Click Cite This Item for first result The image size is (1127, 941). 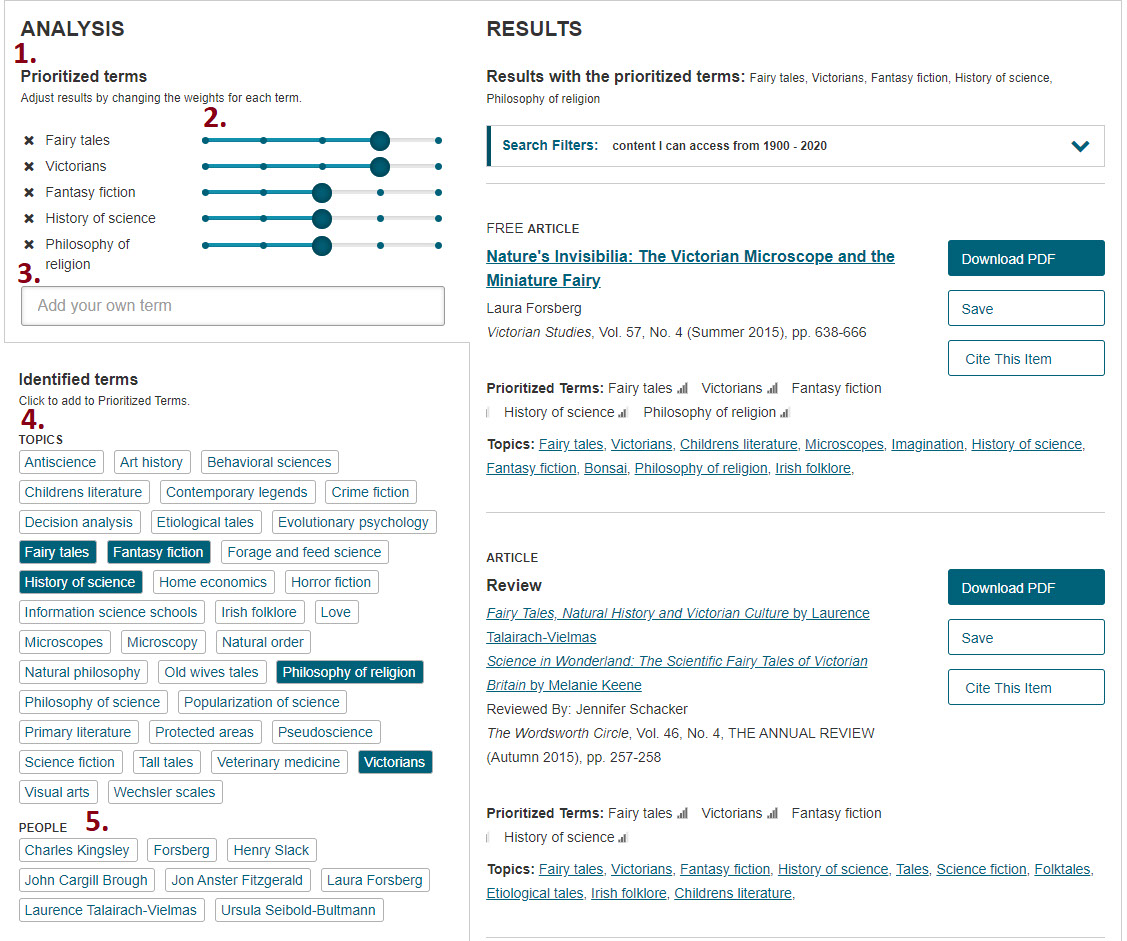click(1025, 359)
